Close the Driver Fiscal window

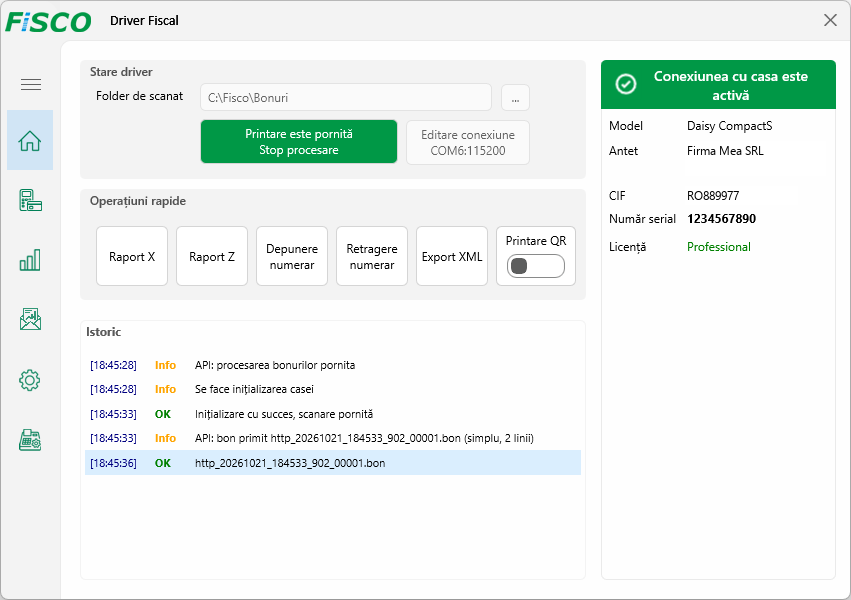tap(830, 21)
